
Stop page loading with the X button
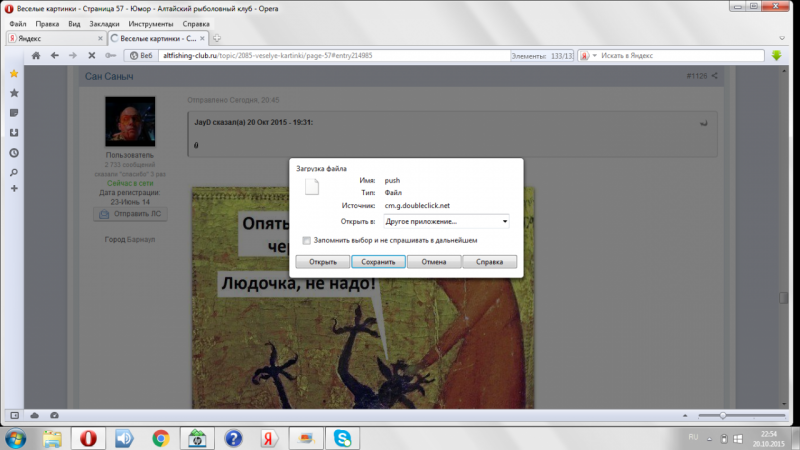click(x=92, y=56)
